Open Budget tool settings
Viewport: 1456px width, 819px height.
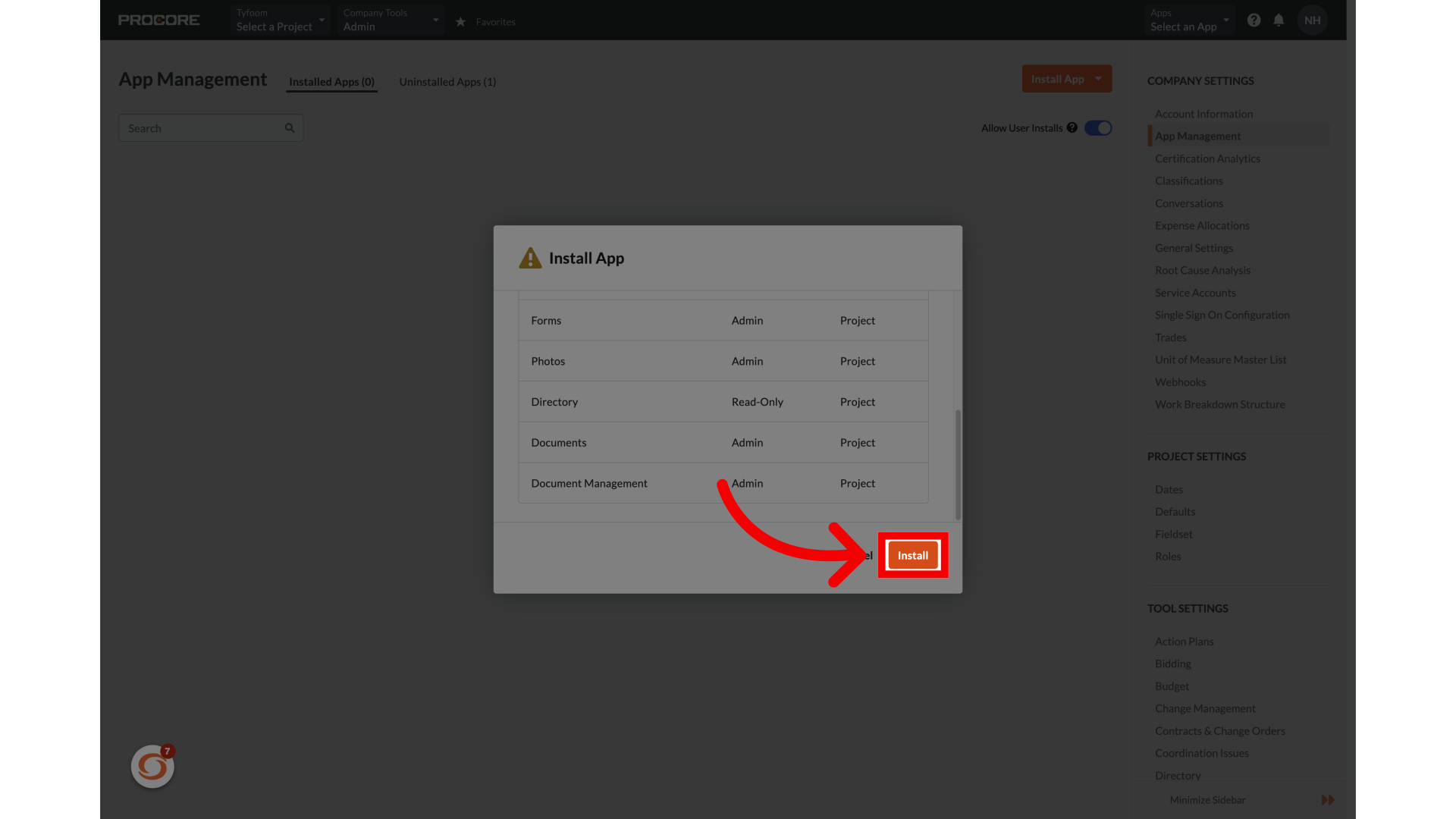pyautogui.click(x=1172, y=686)
